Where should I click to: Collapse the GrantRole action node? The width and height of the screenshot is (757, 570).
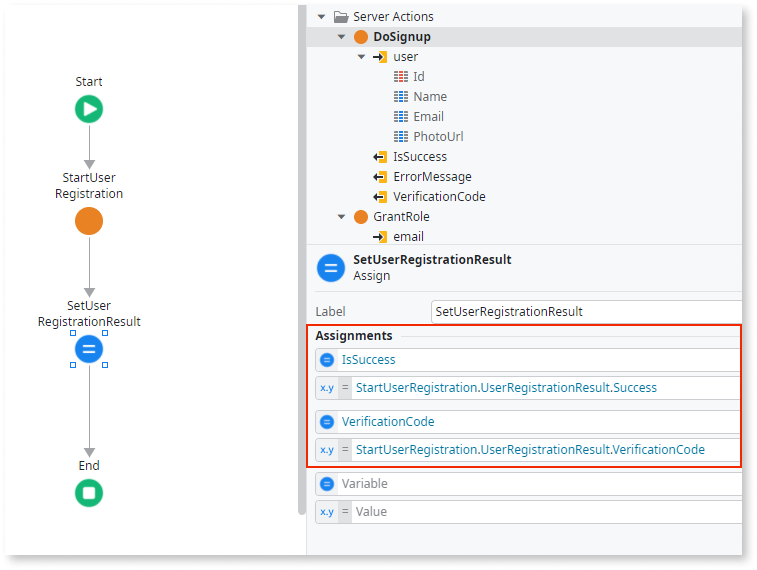[x=342, y=217]
